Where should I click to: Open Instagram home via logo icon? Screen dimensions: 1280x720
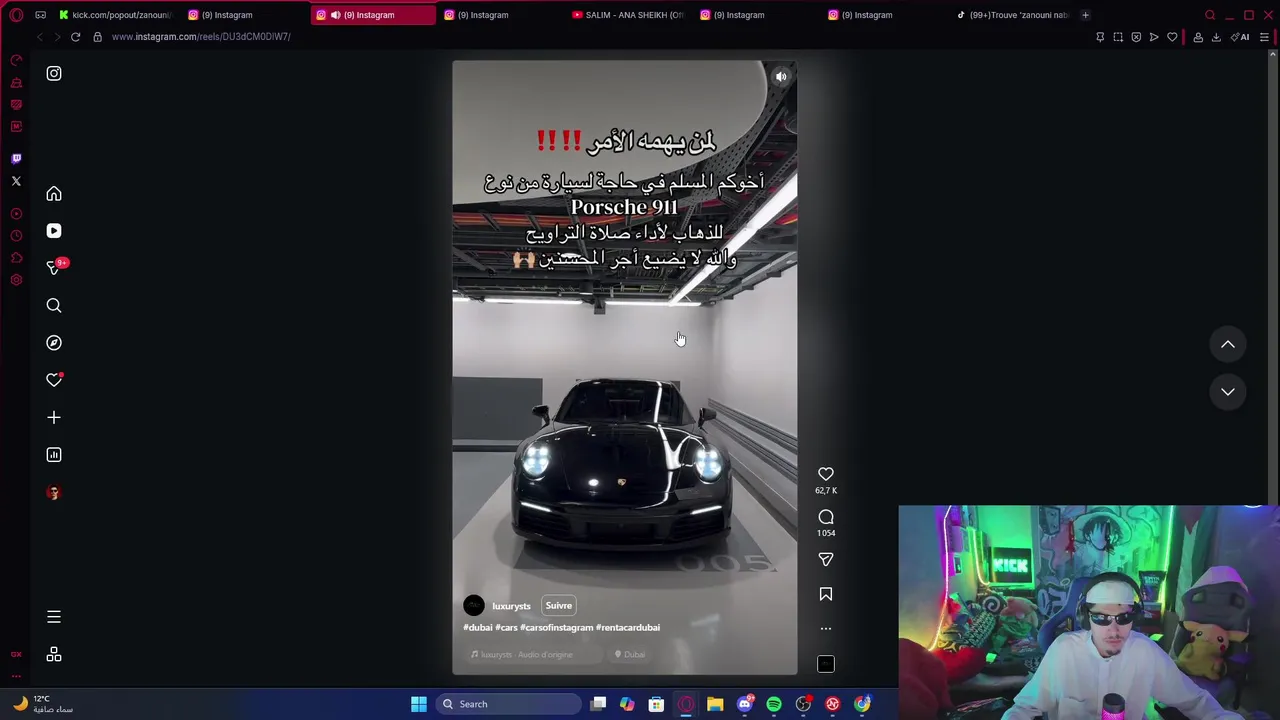54,73
